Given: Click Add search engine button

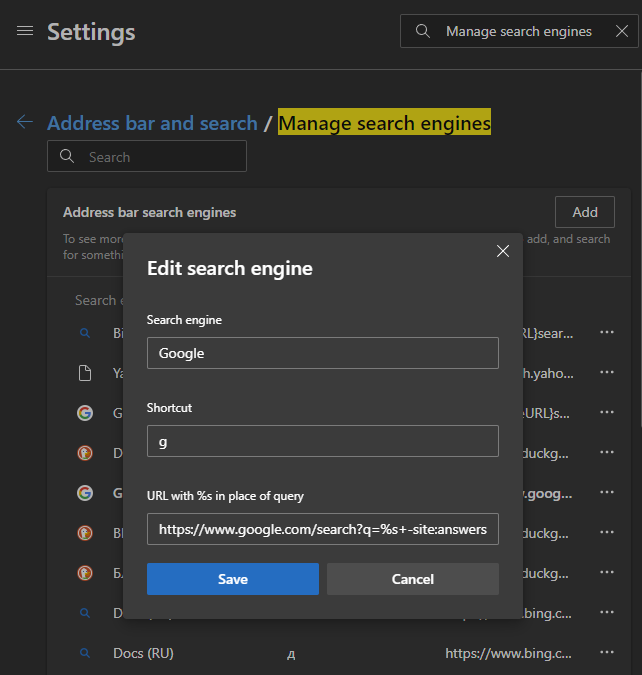Looking at the screenshot, I should [x=585, y=212].
